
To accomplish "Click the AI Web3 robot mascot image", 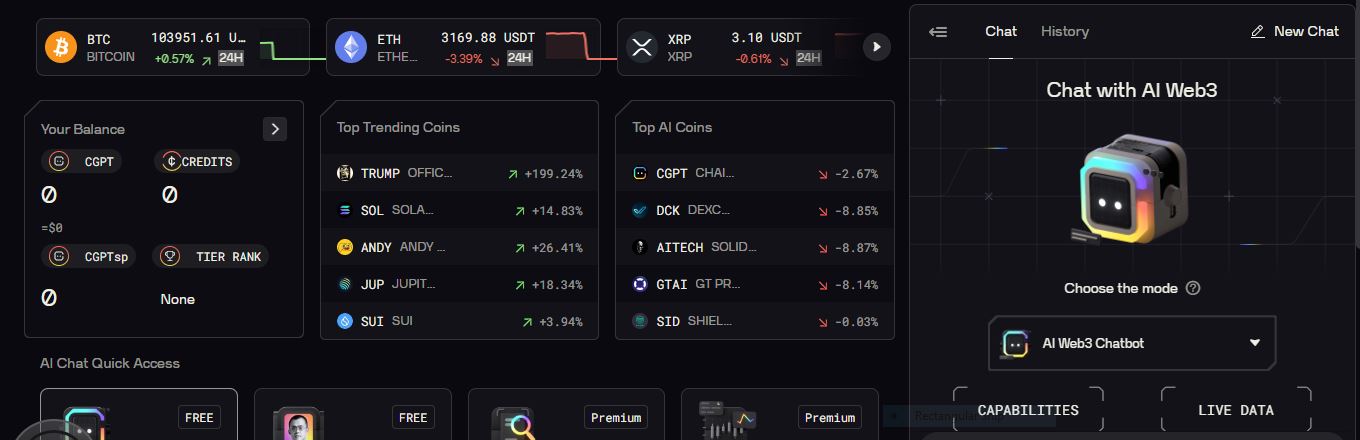I will 1131,190.
